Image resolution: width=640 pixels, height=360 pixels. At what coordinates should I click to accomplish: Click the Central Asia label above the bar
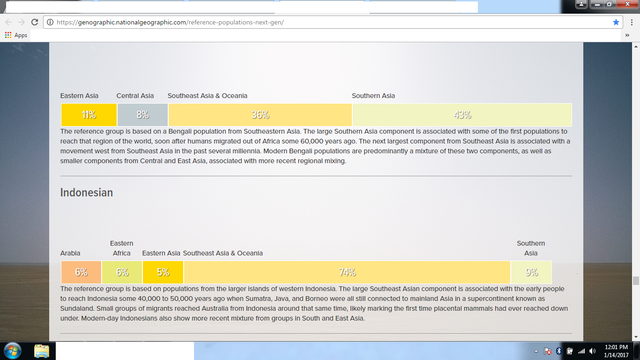(x=135, y=96)
